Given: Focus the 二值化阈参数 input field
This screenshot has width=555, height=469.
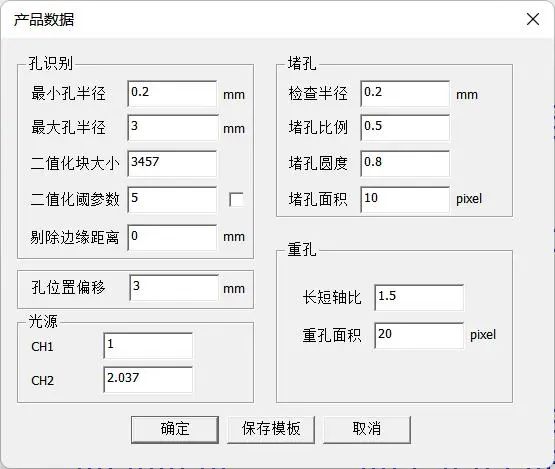Looking at the screenshot, I should [172, 200].
